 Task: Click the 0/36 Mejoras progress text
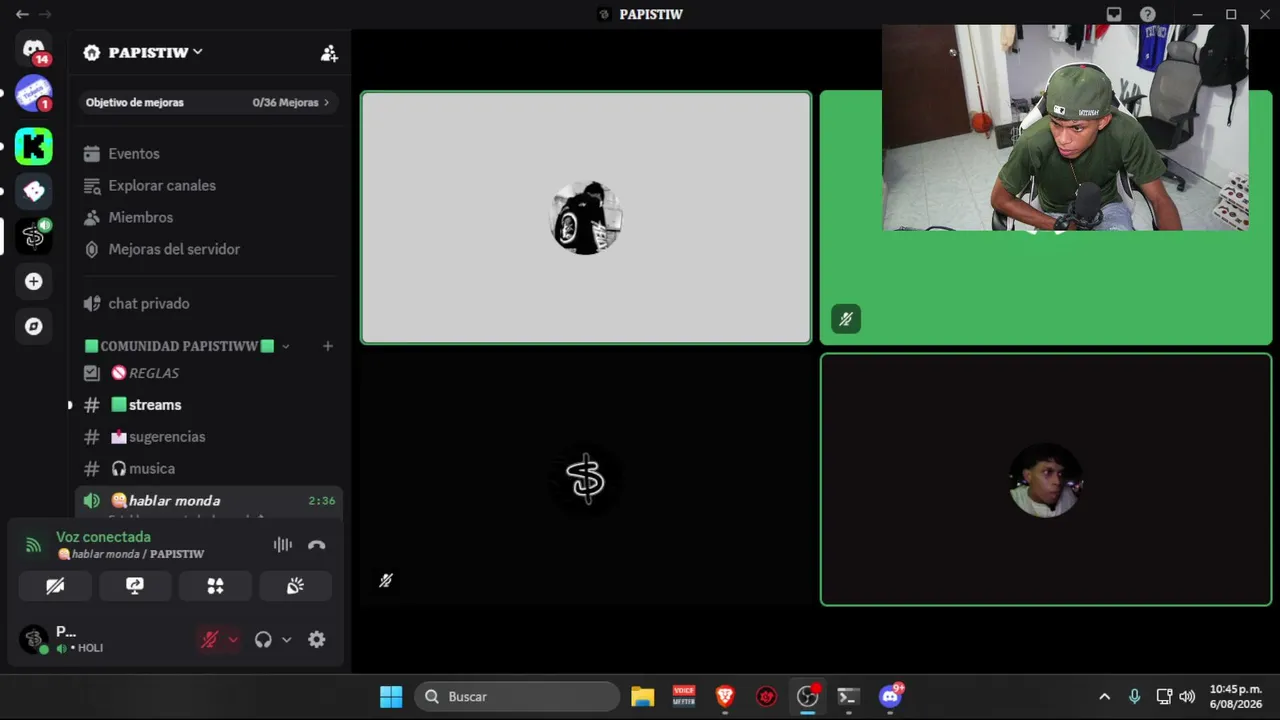285,103
